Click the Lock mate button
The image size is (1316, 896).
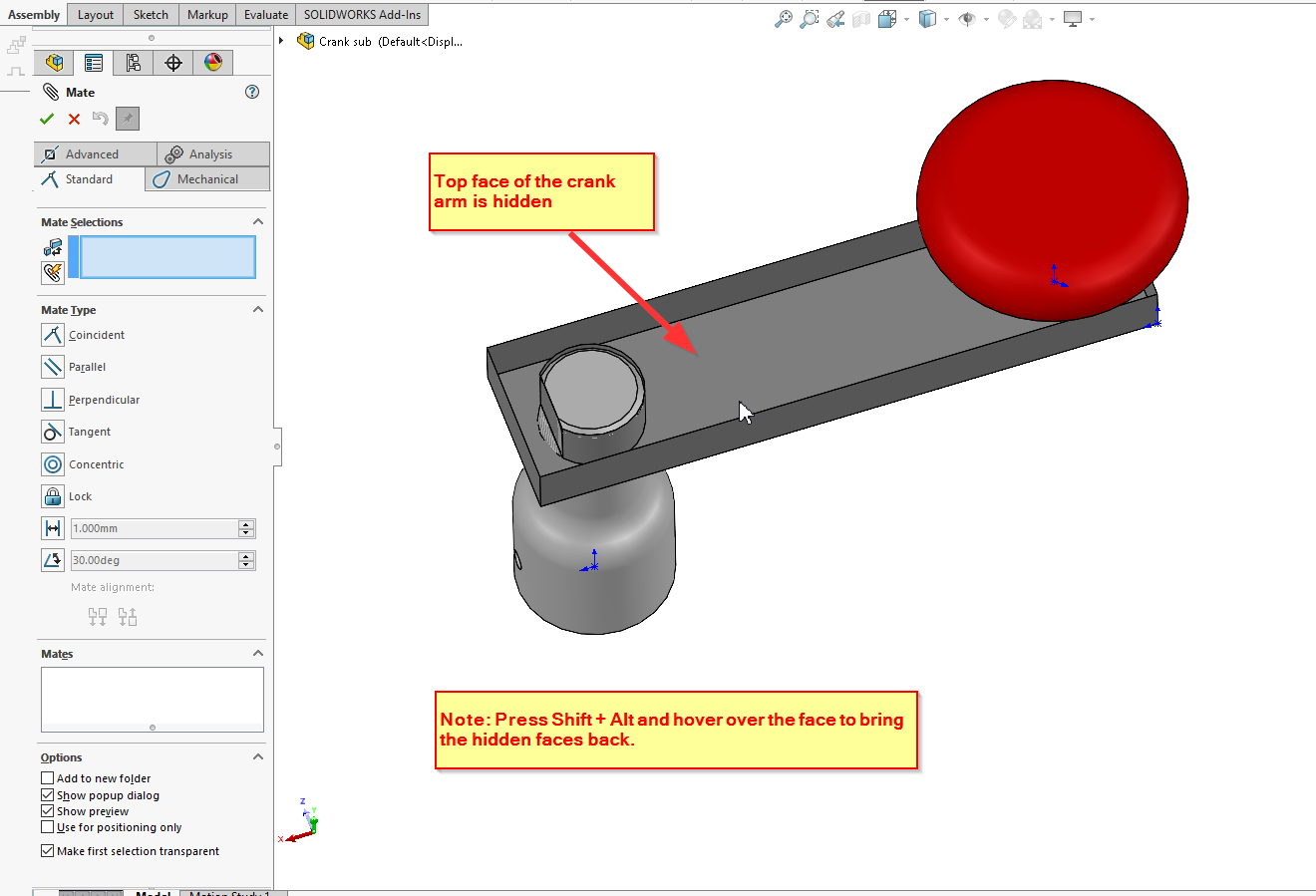coord(53,496)
